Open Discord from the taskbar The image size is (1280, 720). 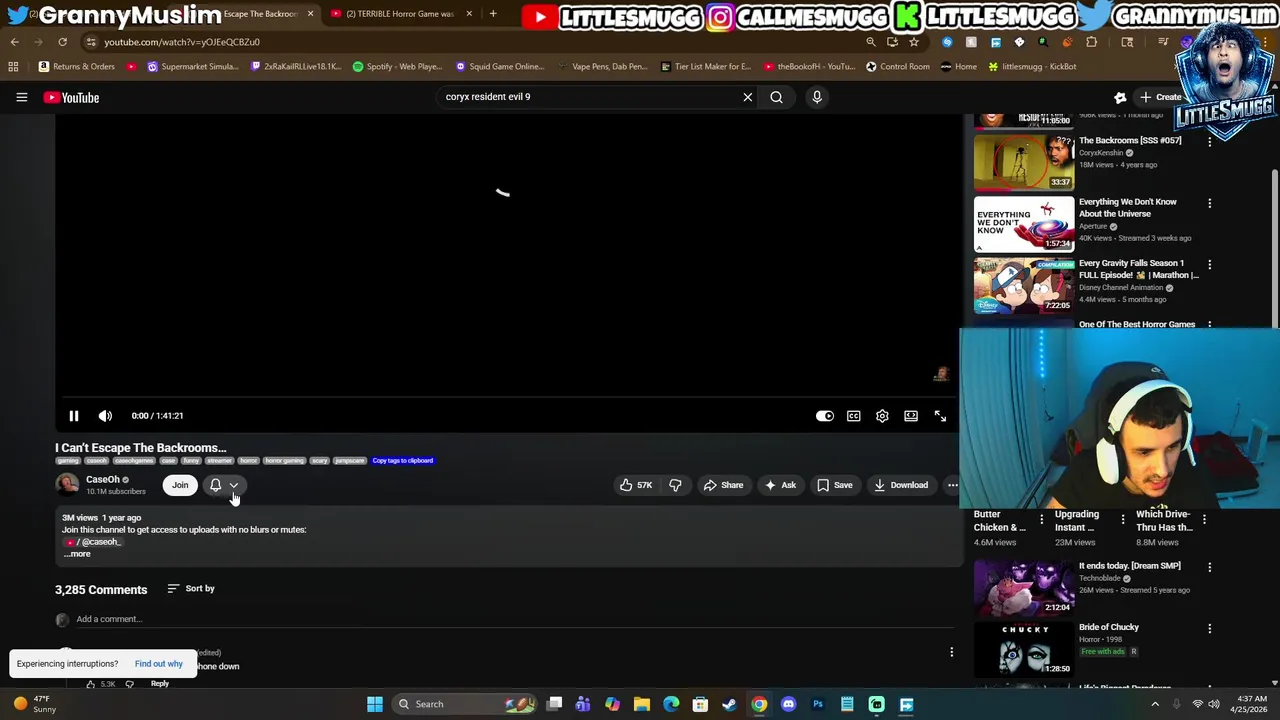(x=788, y=704)
